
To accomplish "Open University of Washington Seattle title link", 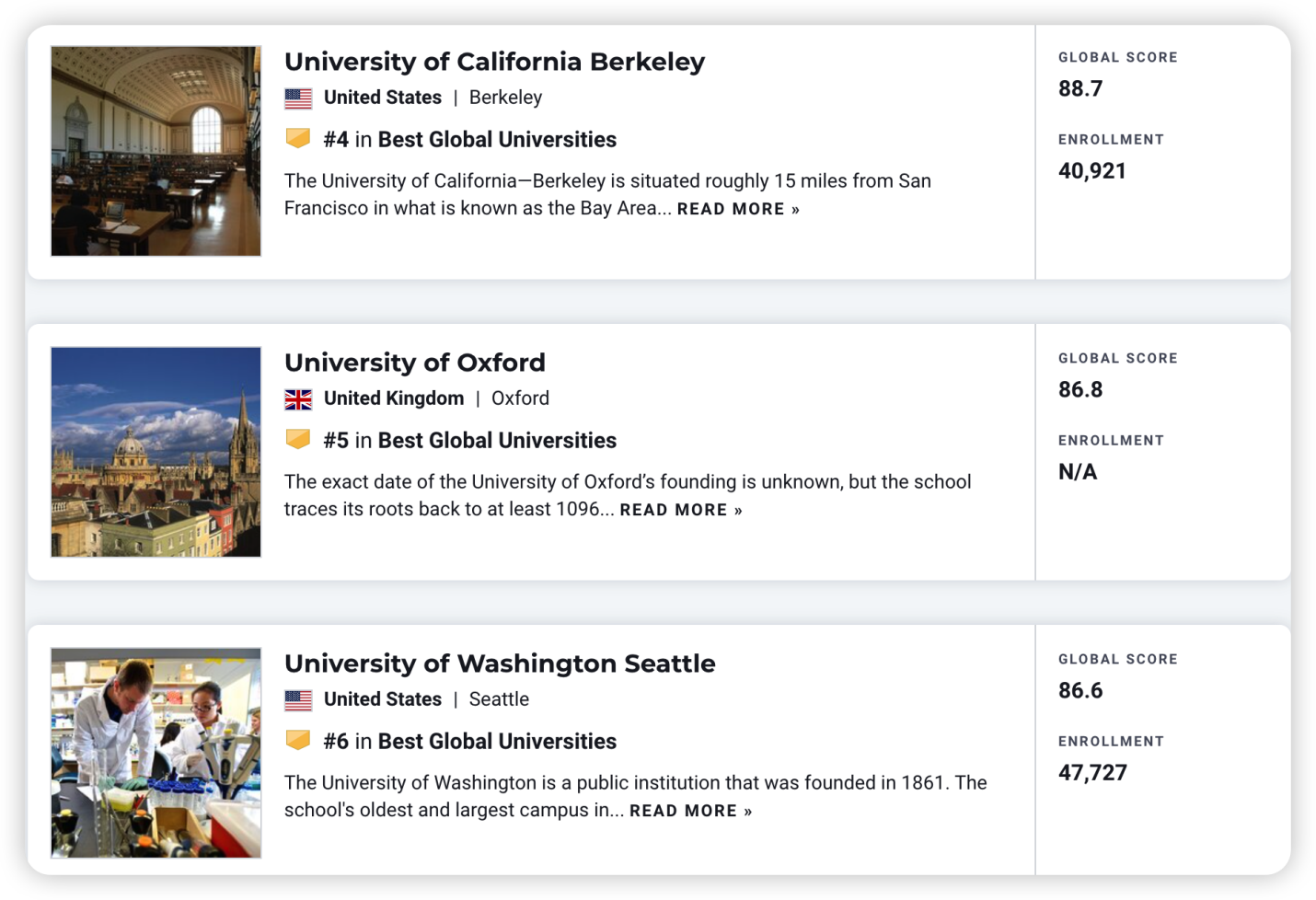I will click(500, 663).
